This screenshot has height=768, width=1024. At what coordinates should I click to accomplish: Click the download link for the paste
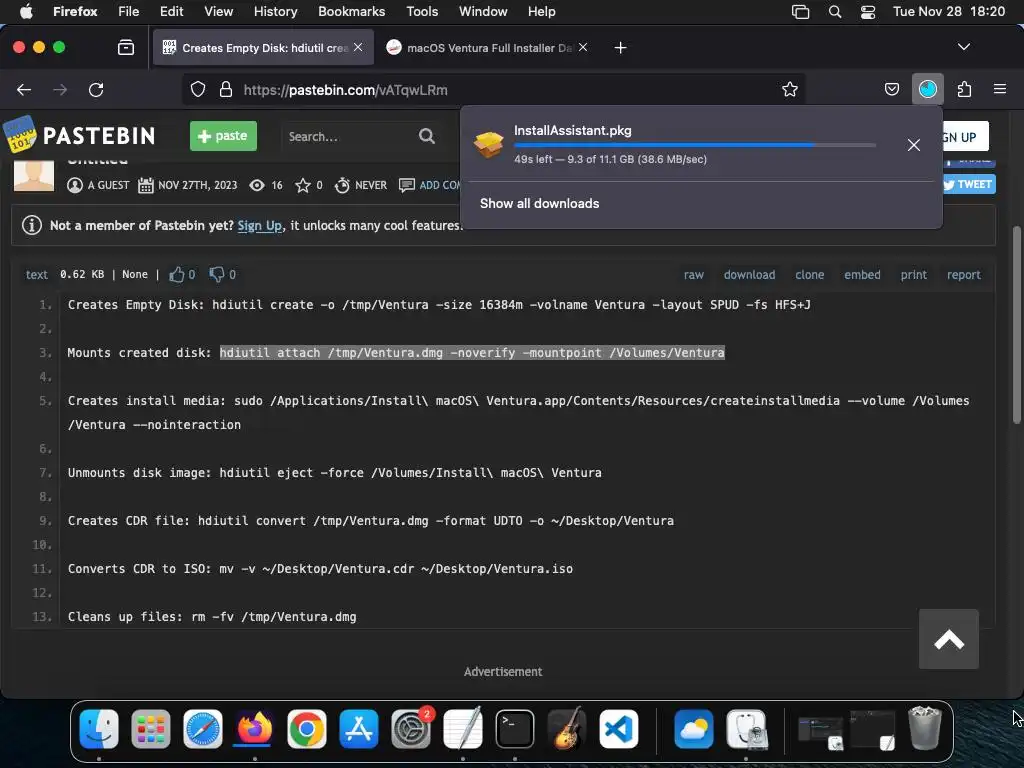point(749,275)
